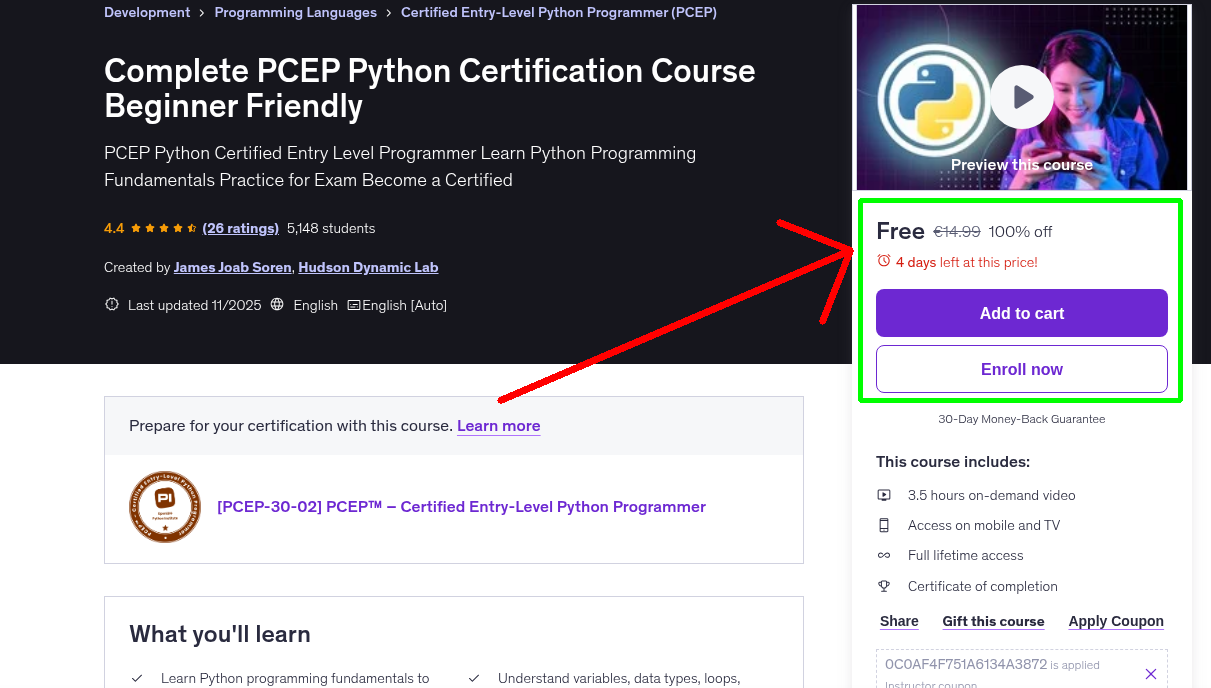Screen dimensions: 1211x688
Task: Click the on-demand video icon
Action: point(884,494)
